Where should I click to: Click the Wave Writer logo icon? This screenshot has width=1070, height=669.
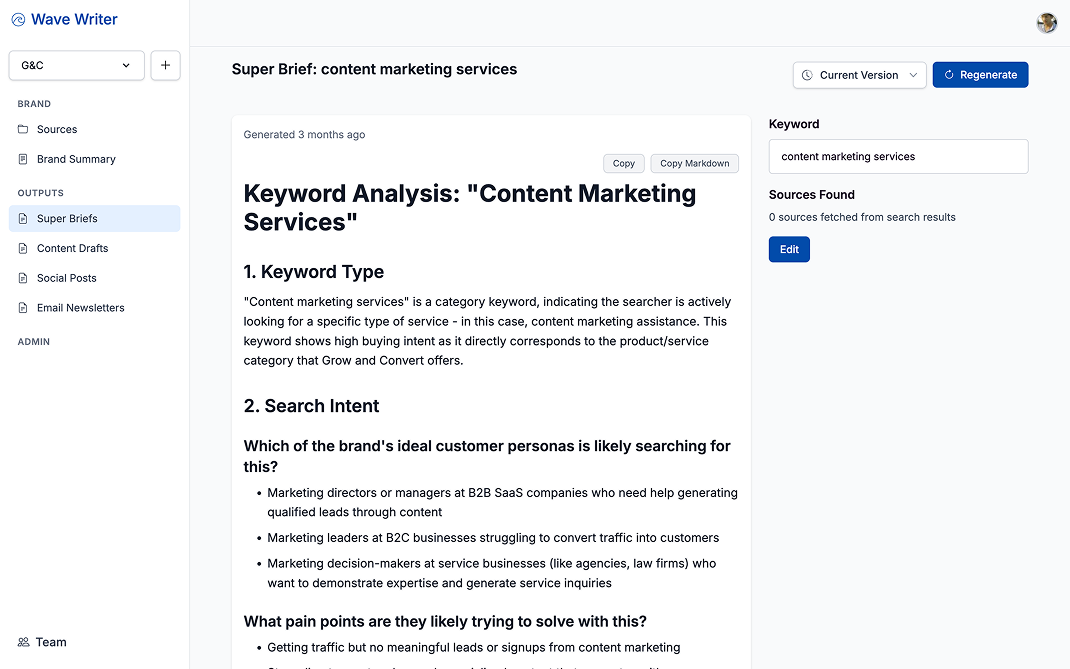[18, 20]
